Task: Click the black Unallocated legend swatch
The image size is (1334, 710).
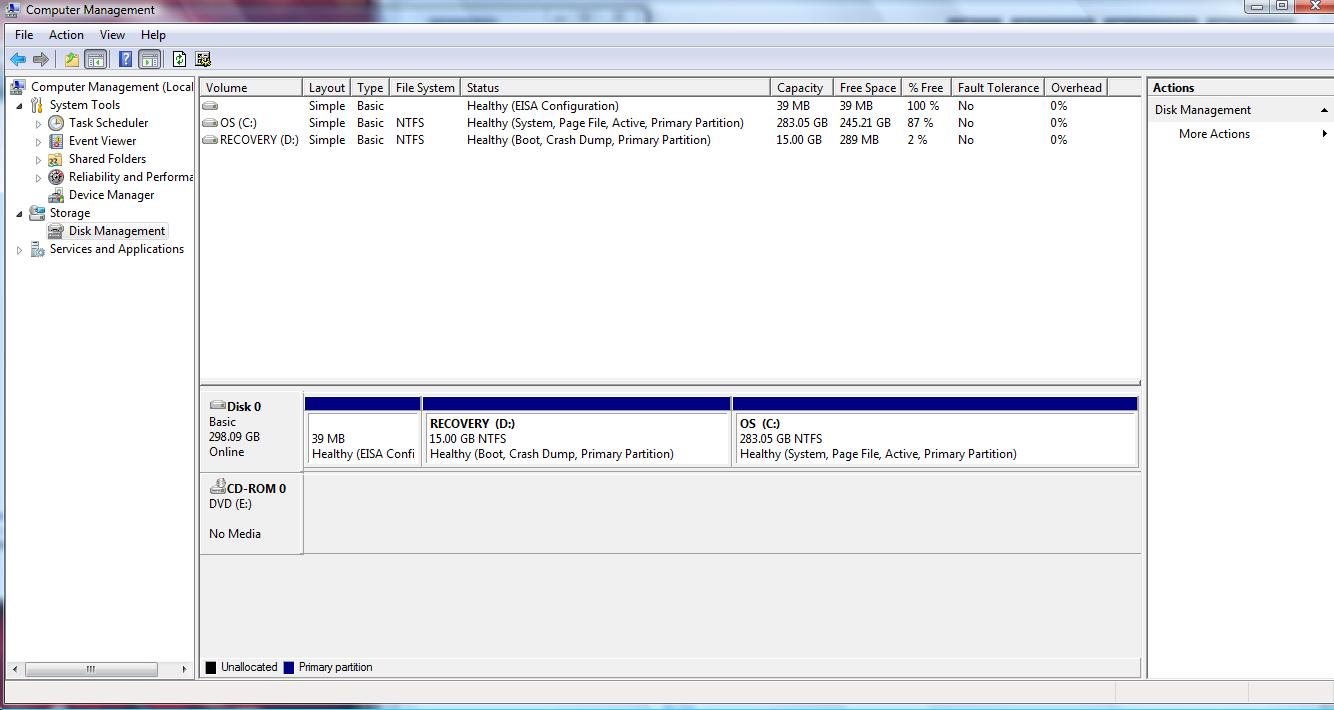Action: 211,667
